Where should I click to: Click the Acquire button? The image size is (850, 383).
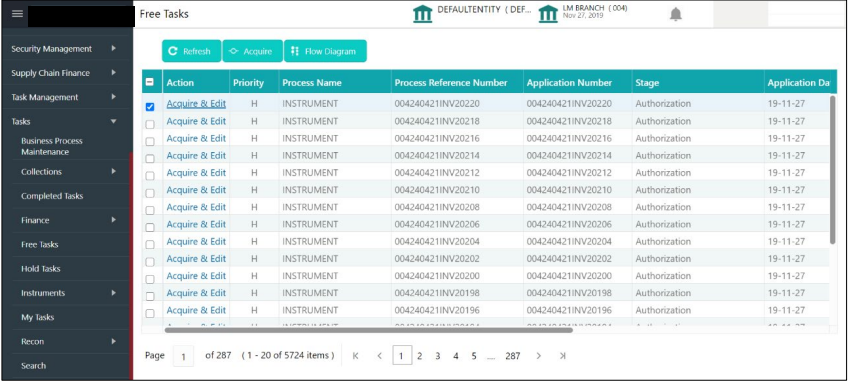pyautogui.click(x=253, y=51)
